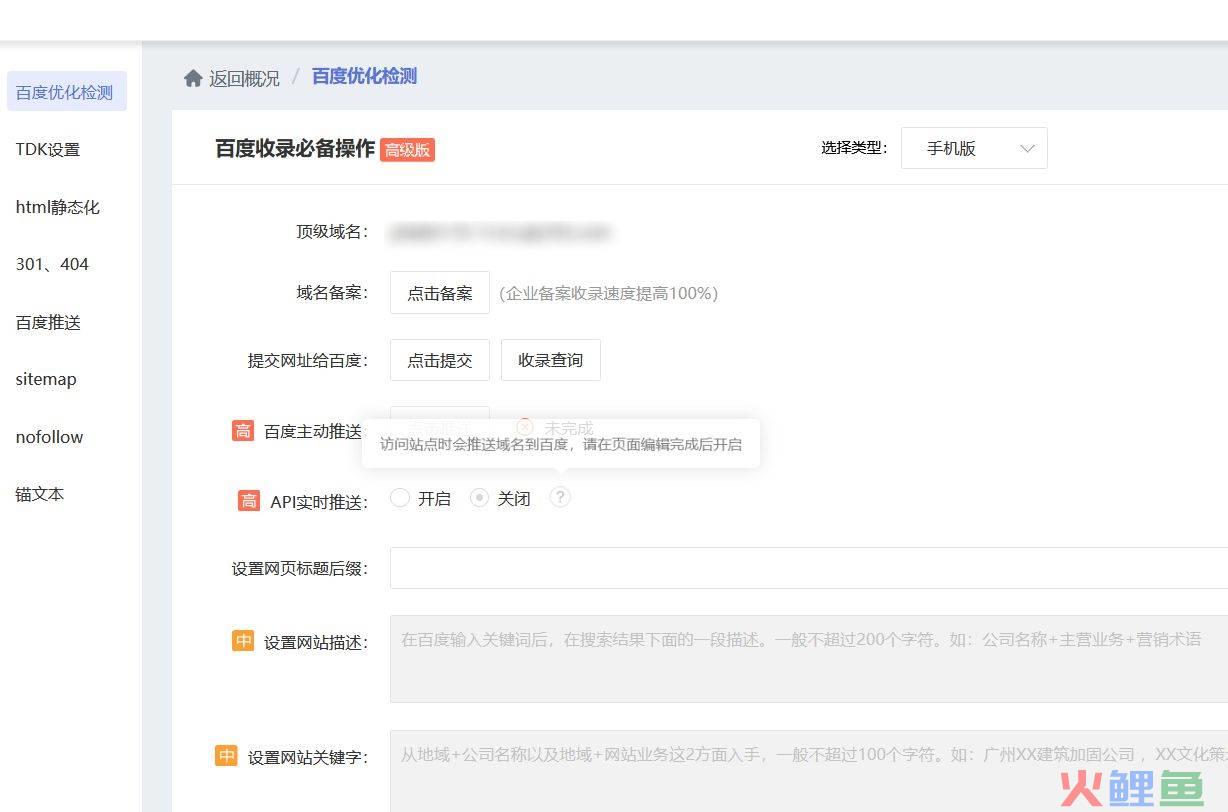Click the home icon beside 返回概况
1228x812 pixels.
[x=193, y=77]
